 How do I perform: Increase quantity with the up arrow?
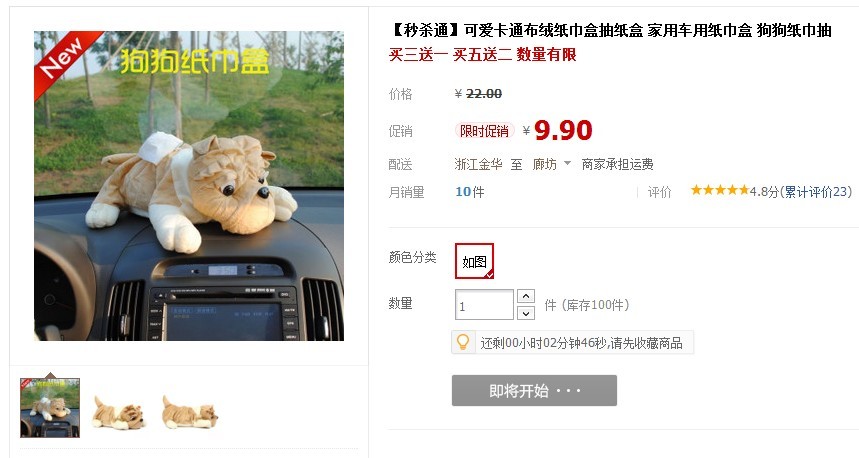[x=526, y=296]
